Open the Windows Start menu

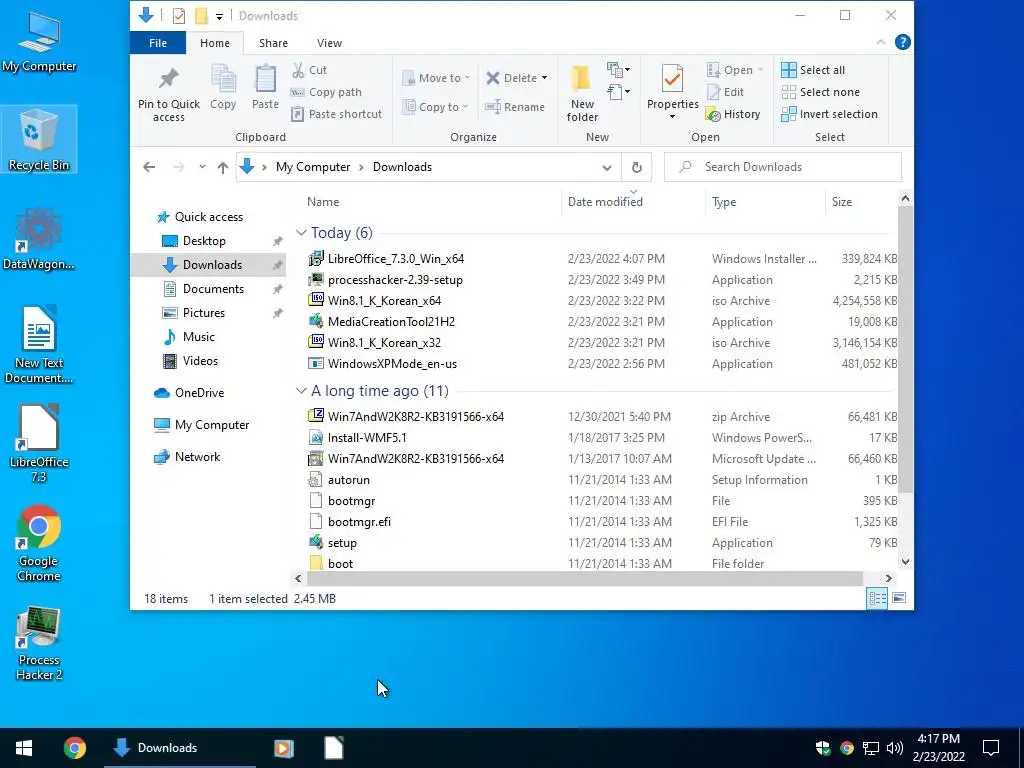click(24, 748)
